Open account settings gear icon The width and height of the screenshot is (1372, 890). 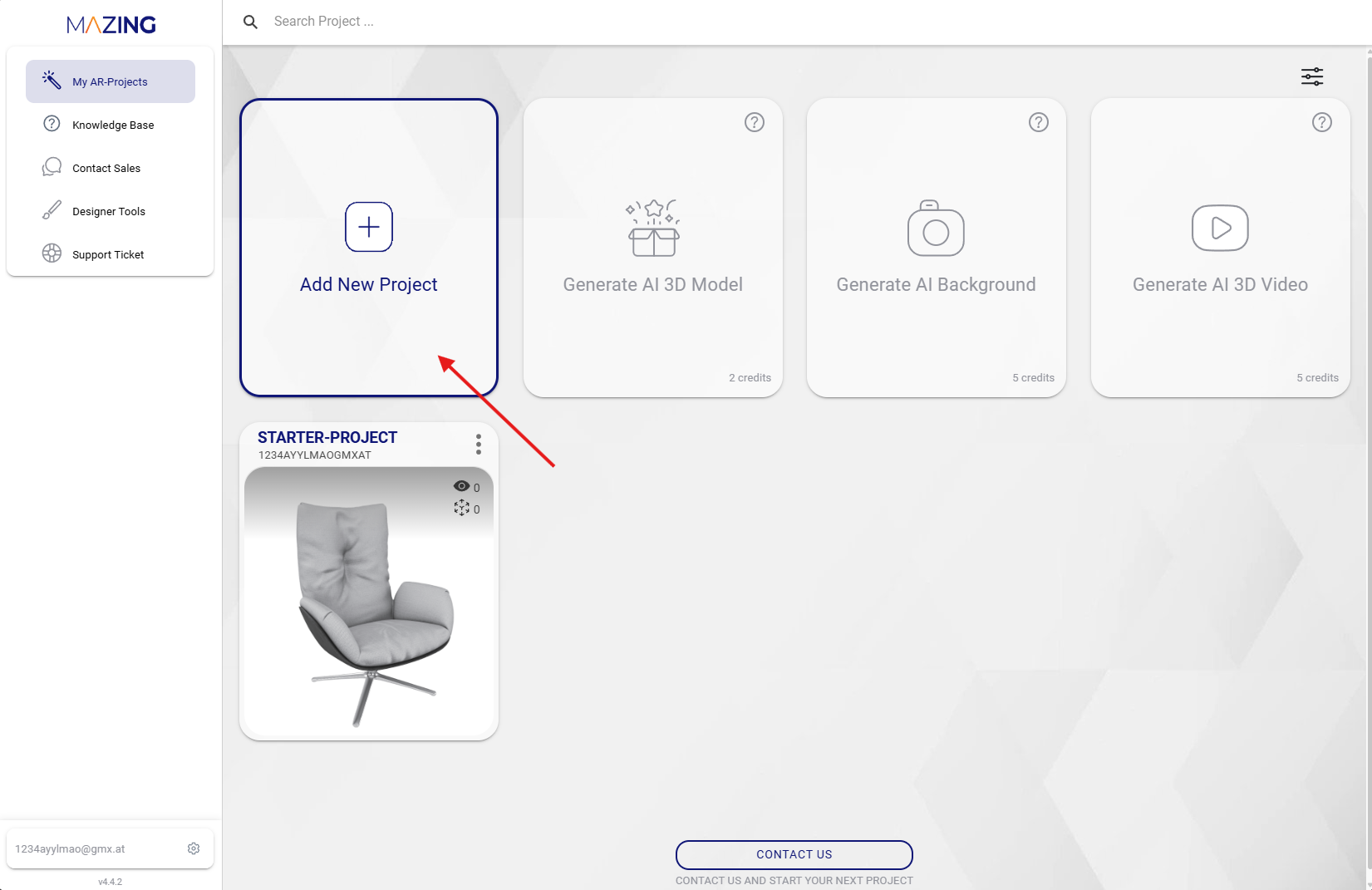(194, 848)
